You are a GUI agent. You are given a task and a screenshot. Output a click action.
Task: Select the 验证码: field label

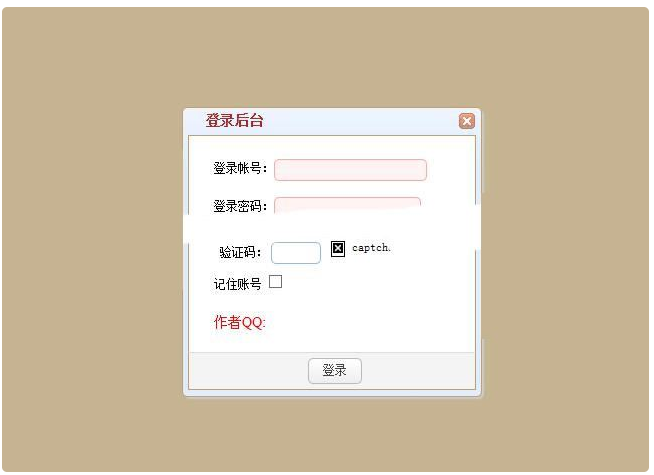[x=240, y=252]
